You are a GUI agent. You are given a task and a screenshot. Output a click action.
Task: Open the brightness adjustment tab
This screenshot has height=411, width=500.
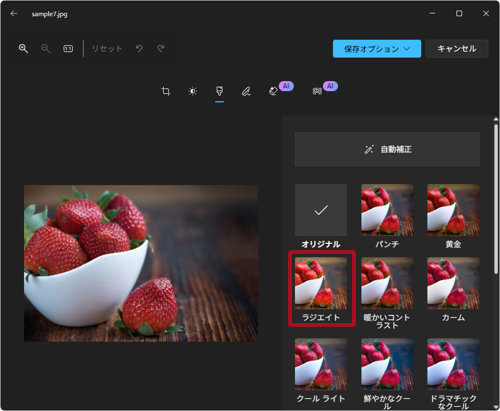pyautogui.click(x=193, y=91)
